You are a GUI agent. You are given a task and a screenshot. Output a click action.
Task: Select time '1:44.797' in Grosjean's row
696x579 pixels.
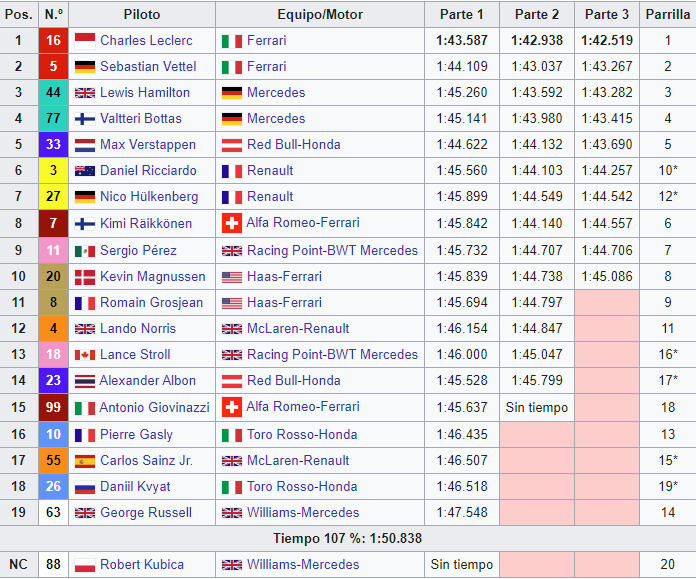coord(537,302)
